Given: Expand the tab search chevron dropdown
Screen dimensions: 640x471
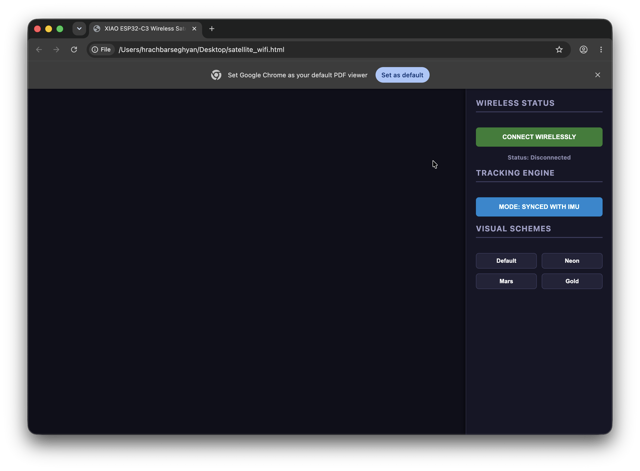Looking at the screenshot, I should (79, 29).
